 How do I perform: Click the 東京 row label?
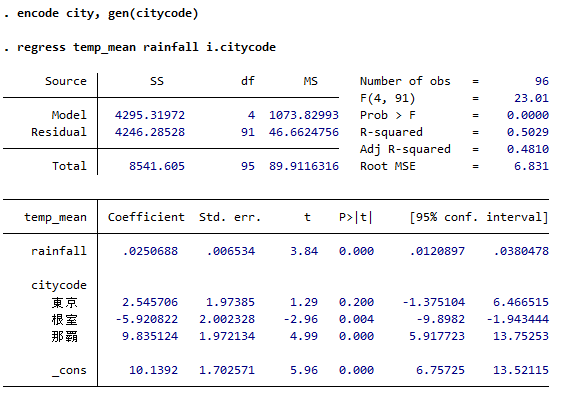click(x=65, y=303)
